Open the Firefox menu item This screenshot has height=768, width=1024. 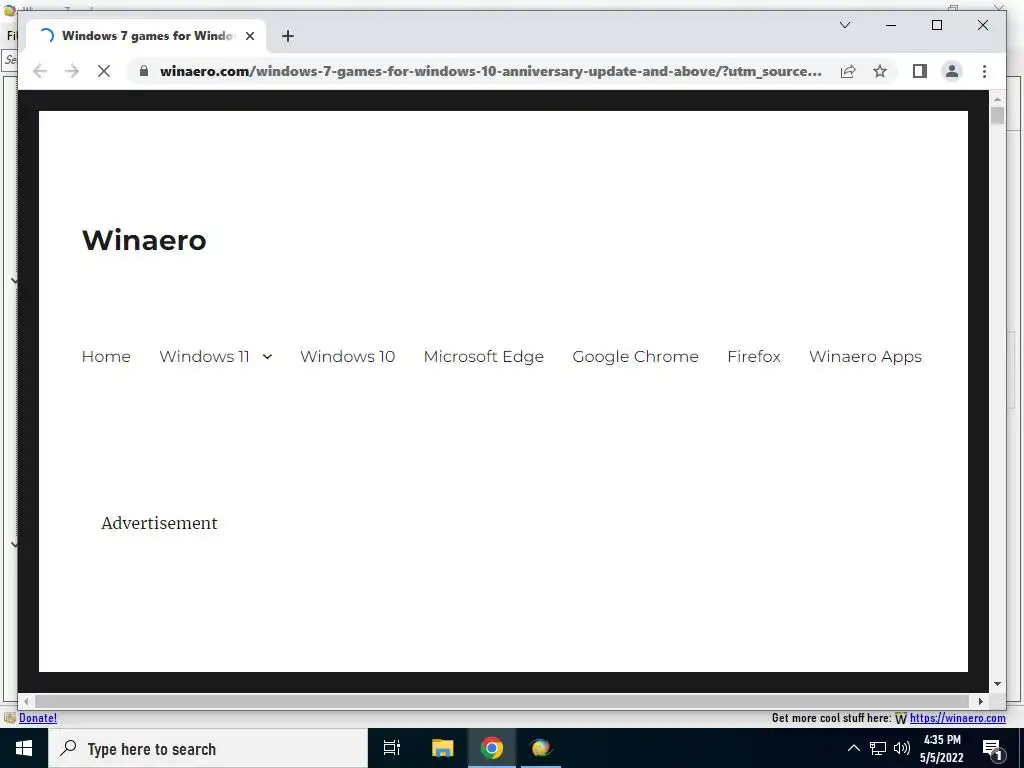[754, 357]
